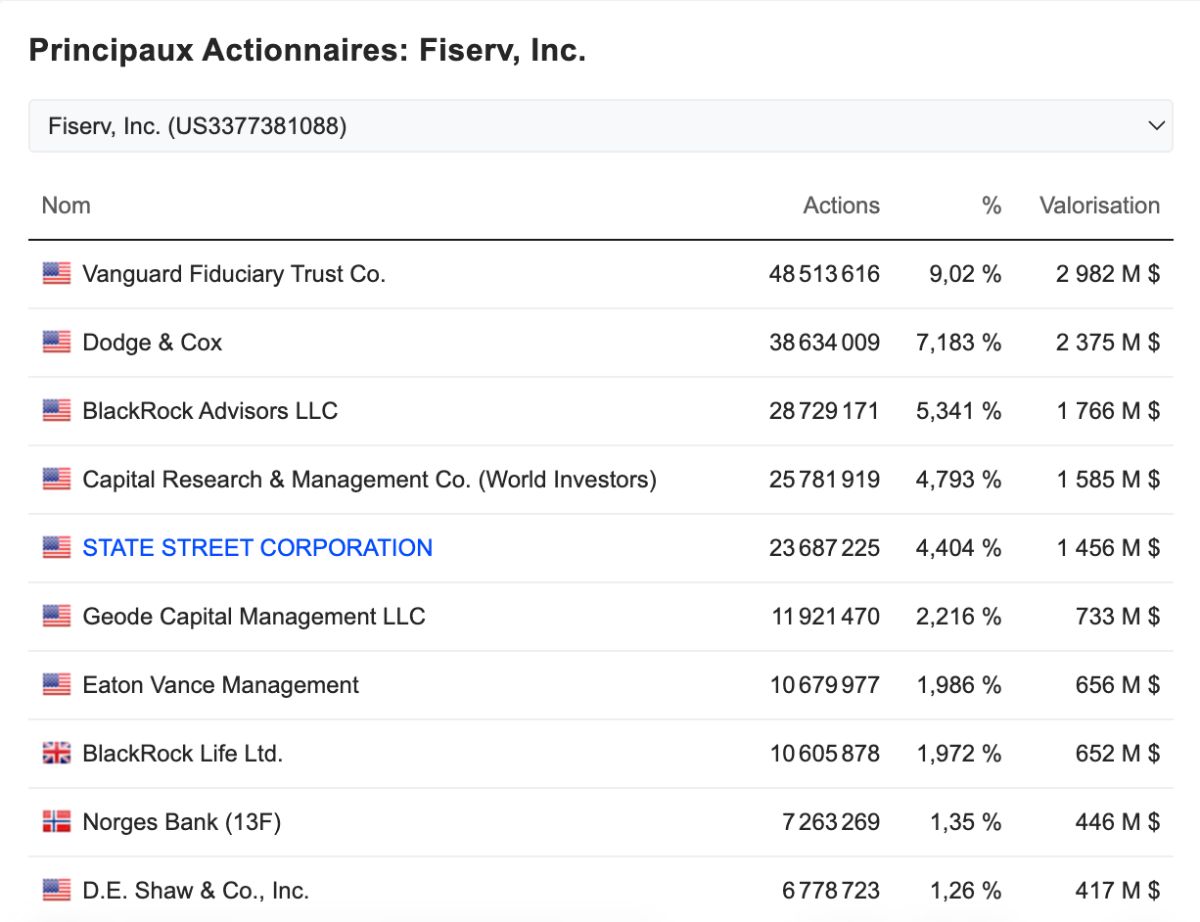Click the flag icon next to D.E. Shaw & Co.
Image resolution: width=1200 pixels, height=922 pixels.
(x=57, y=890)
